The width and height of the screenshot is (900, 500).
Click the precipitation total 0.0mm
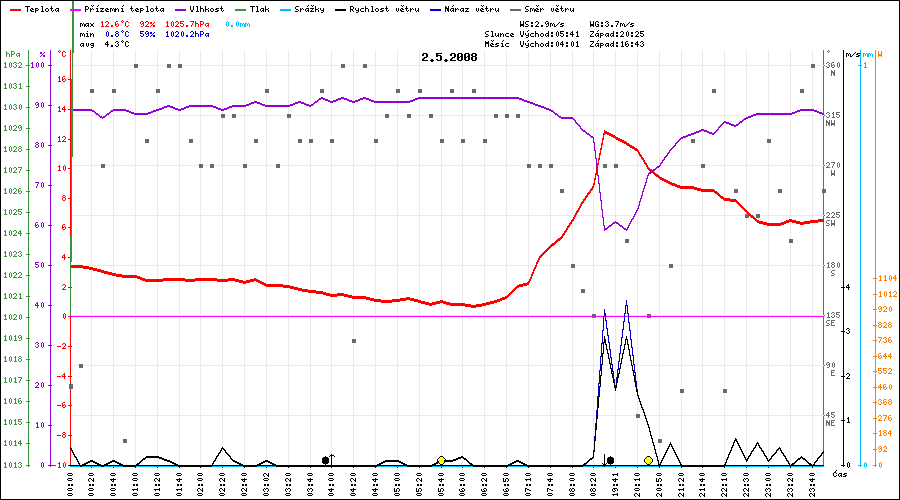[x=238, y=24]
